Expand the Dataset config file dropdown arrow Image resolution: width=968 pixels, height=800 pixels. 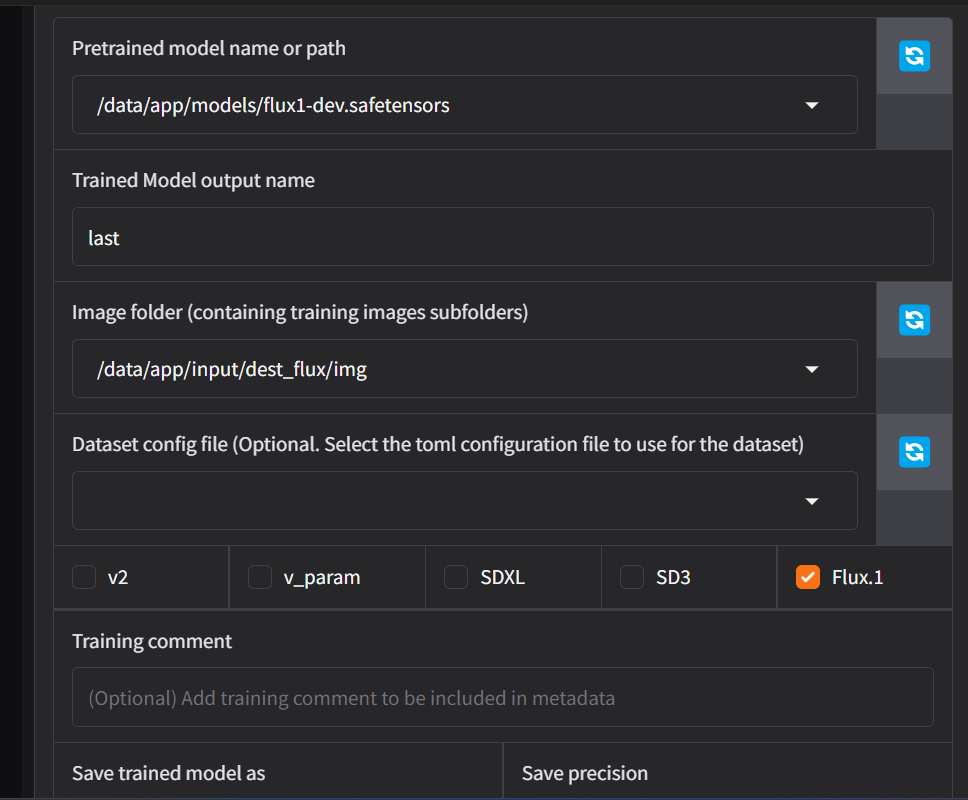pos(812,501)
